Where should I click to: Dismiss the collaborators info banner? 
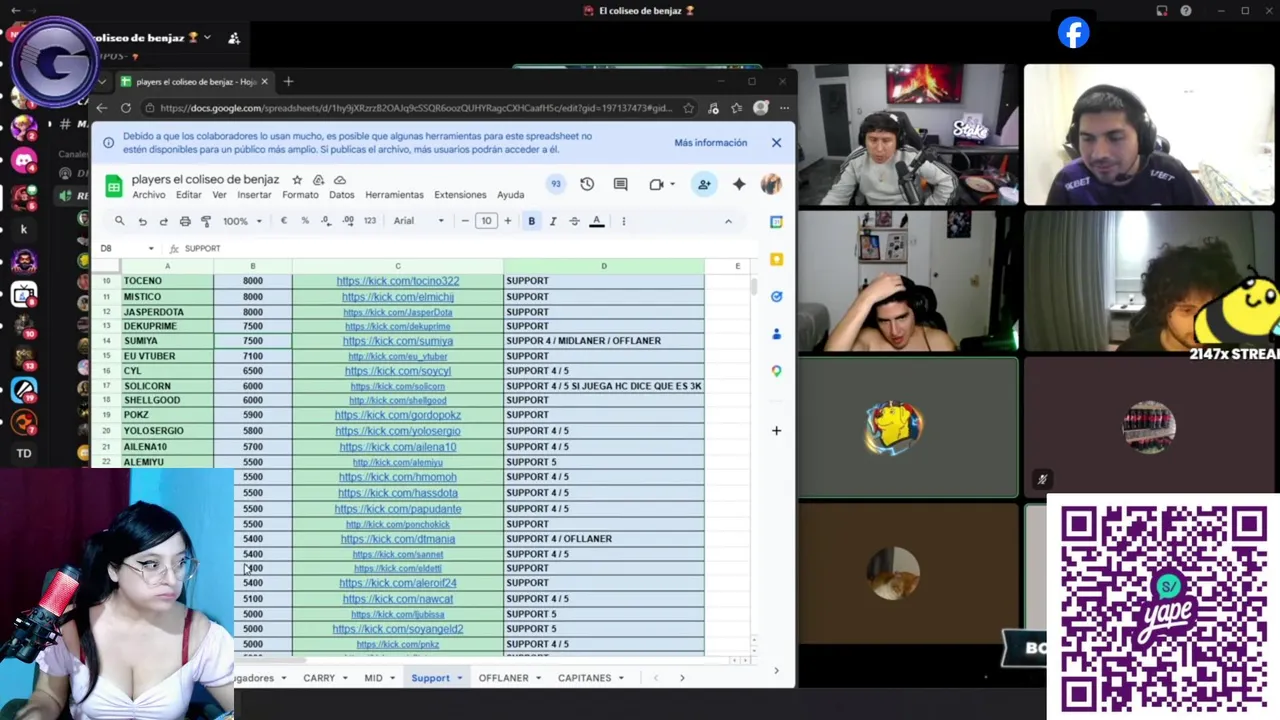(776, 143)
